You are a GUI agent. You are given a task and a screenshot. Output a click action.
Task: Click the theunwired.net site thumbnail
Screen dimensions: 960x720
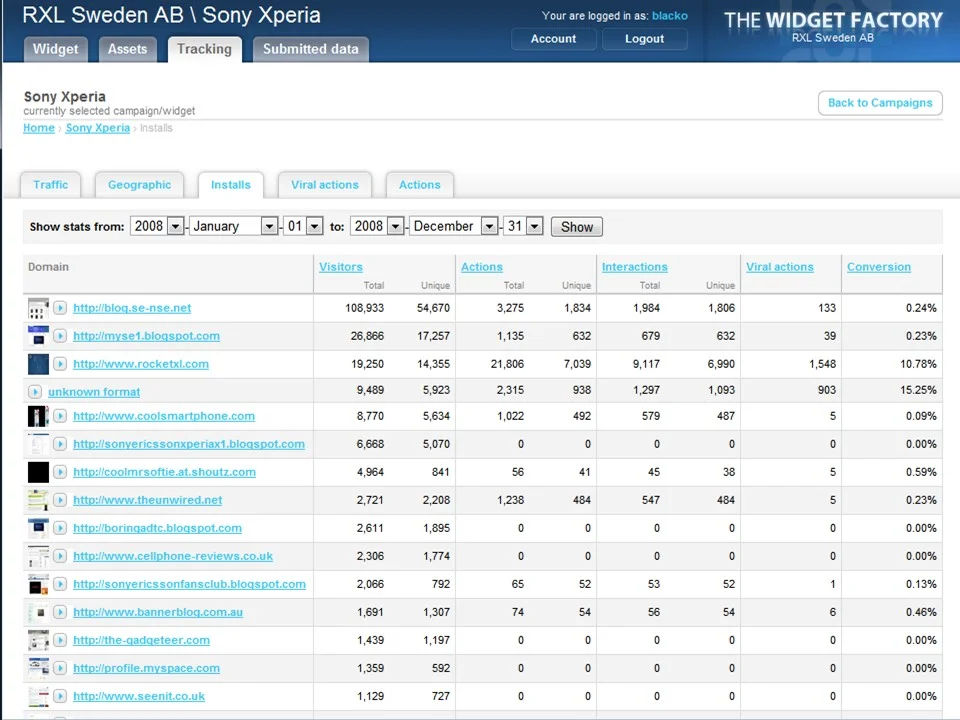point(38,500)
